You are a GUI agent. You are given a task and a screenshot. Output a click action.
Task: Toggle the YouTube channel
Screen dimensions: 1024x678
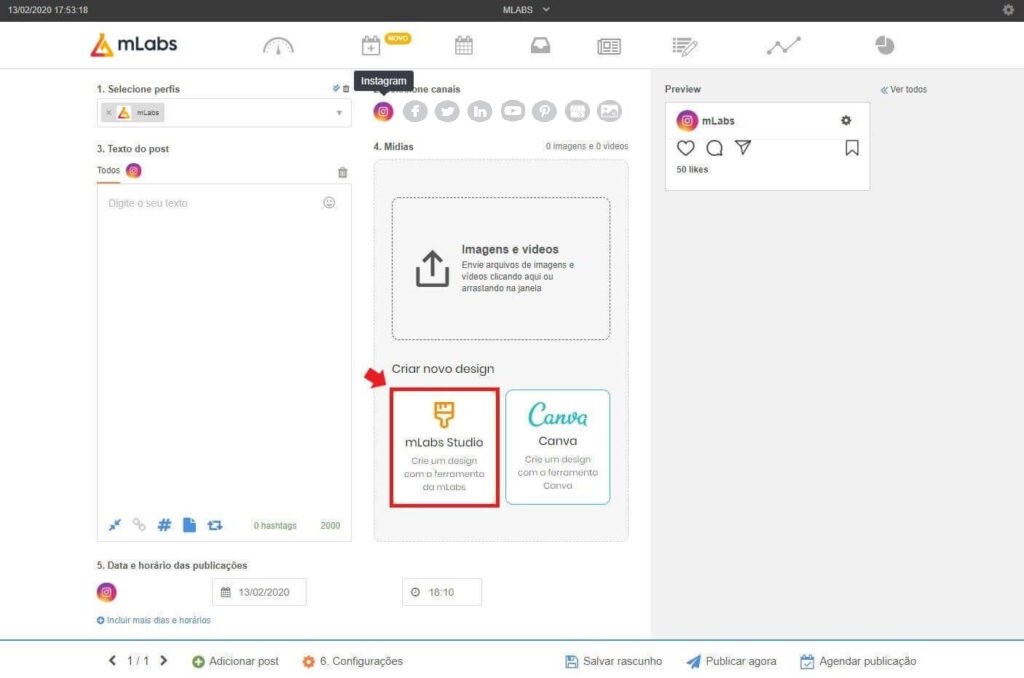pos(513,112)
